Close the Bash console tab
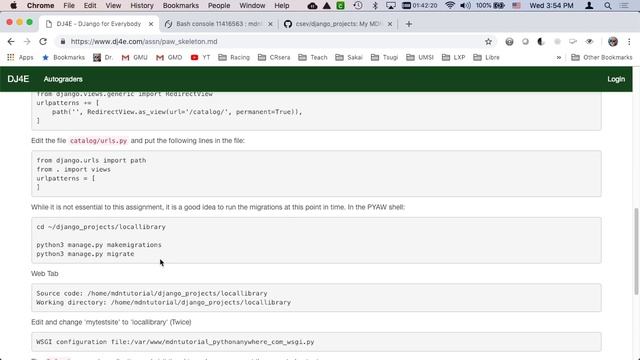Screen dimensions: 640x360 coord(270,24)
